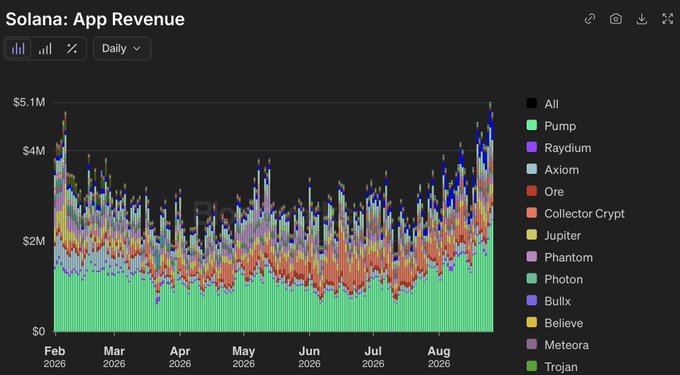
Task: Open the Daily interval dropdown
Action: (122, 49)
